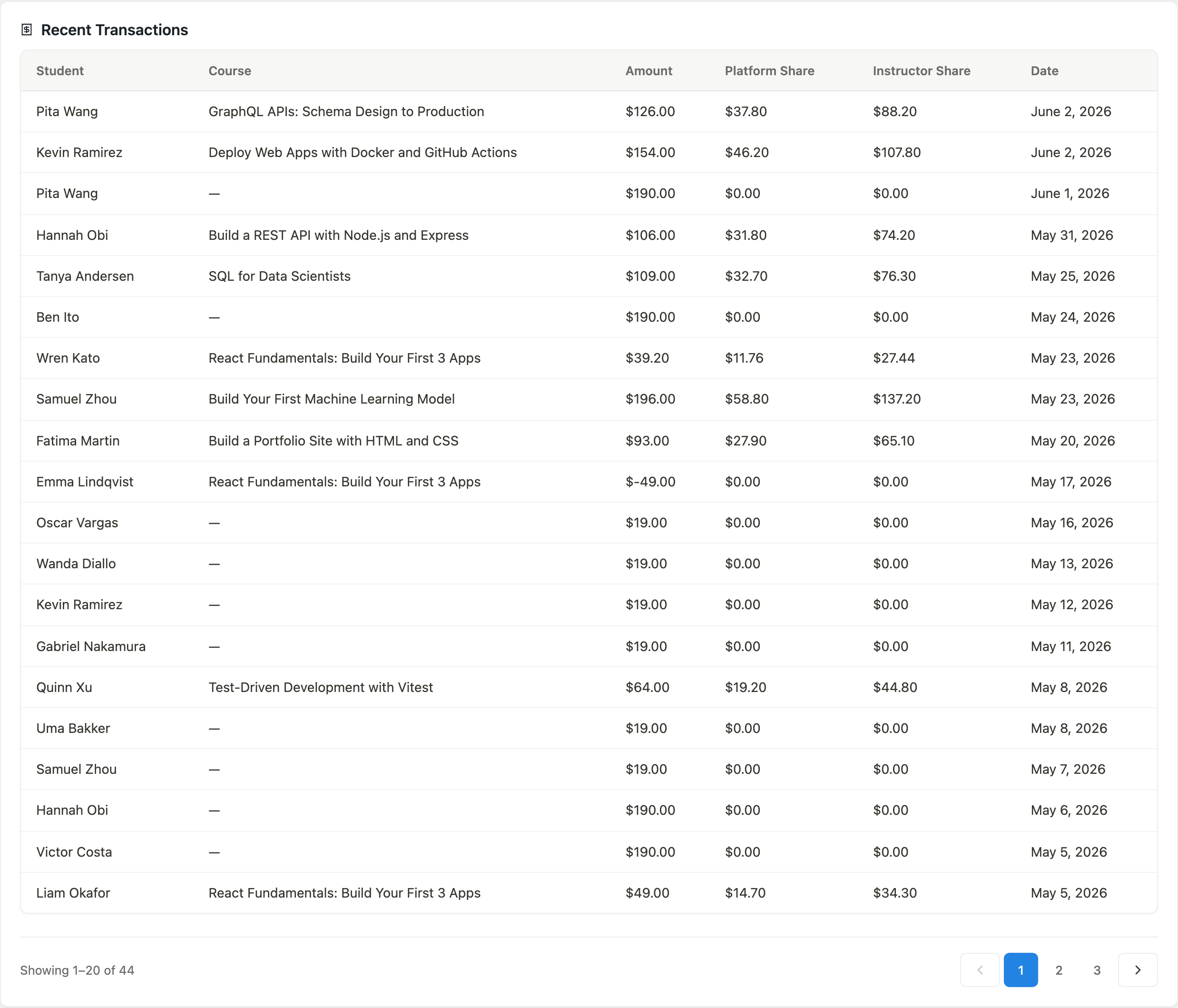Click 'Build a REST API with Node.js and Express'

click(338, 235)
